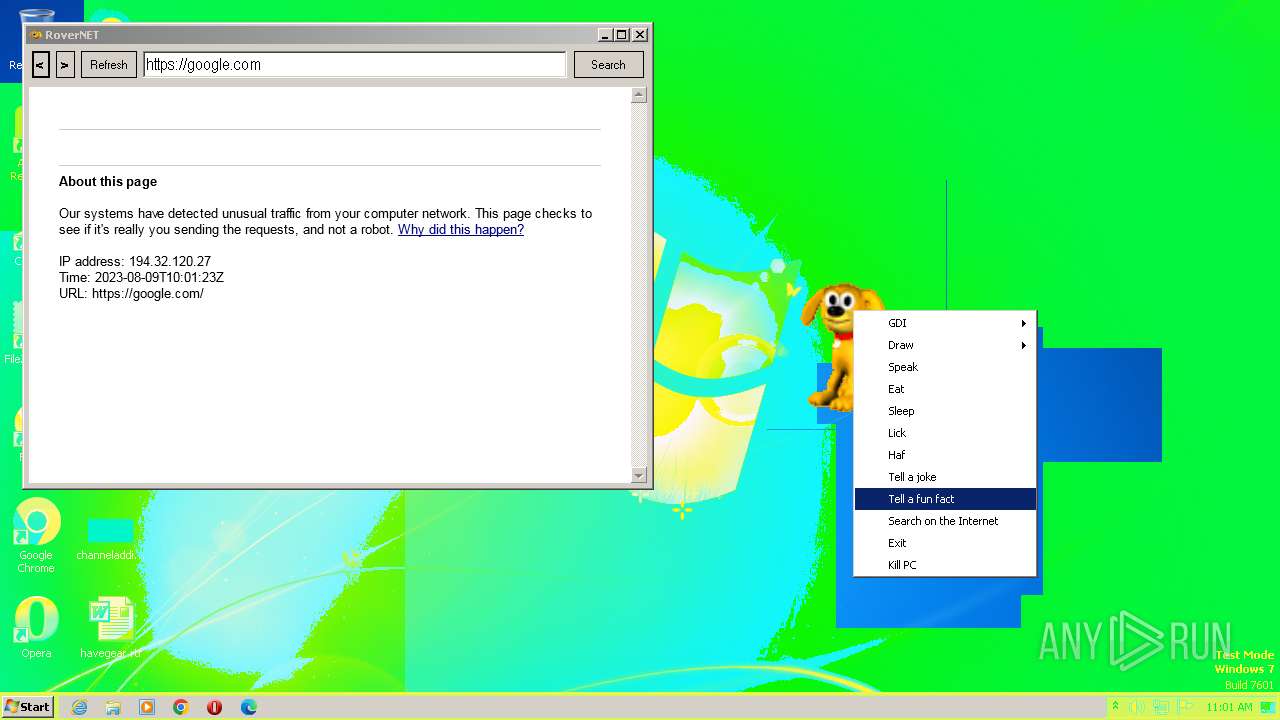
Task: Launch Chrome from the taskbar
Action: [x=181, y=707]
